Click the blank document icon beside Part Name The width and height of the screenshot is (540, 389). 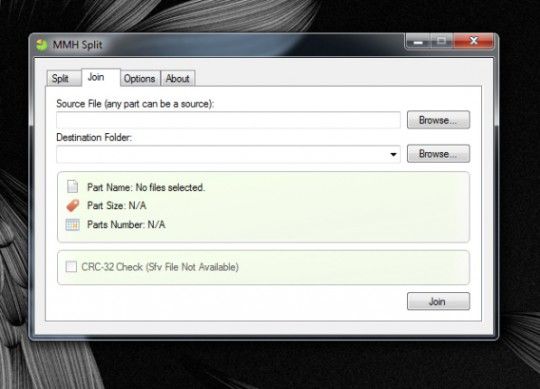[x=72, y=186]
